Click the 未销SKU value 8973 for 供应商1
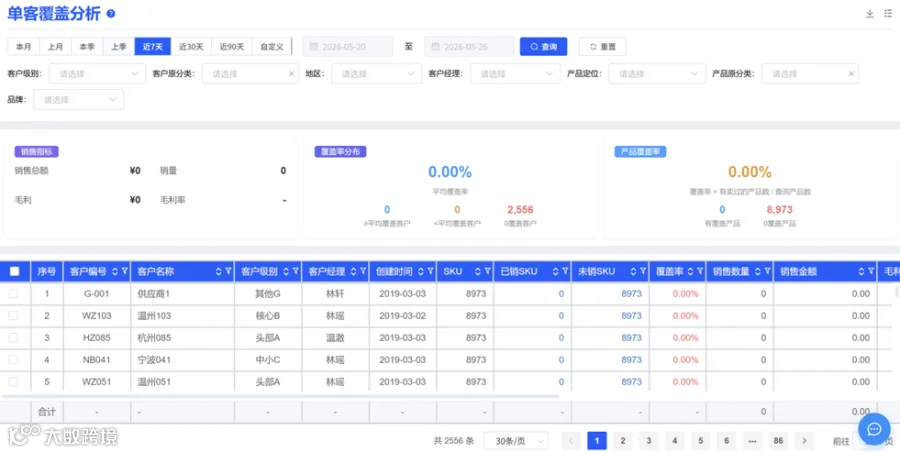The image size is (900, 453). 631,293
